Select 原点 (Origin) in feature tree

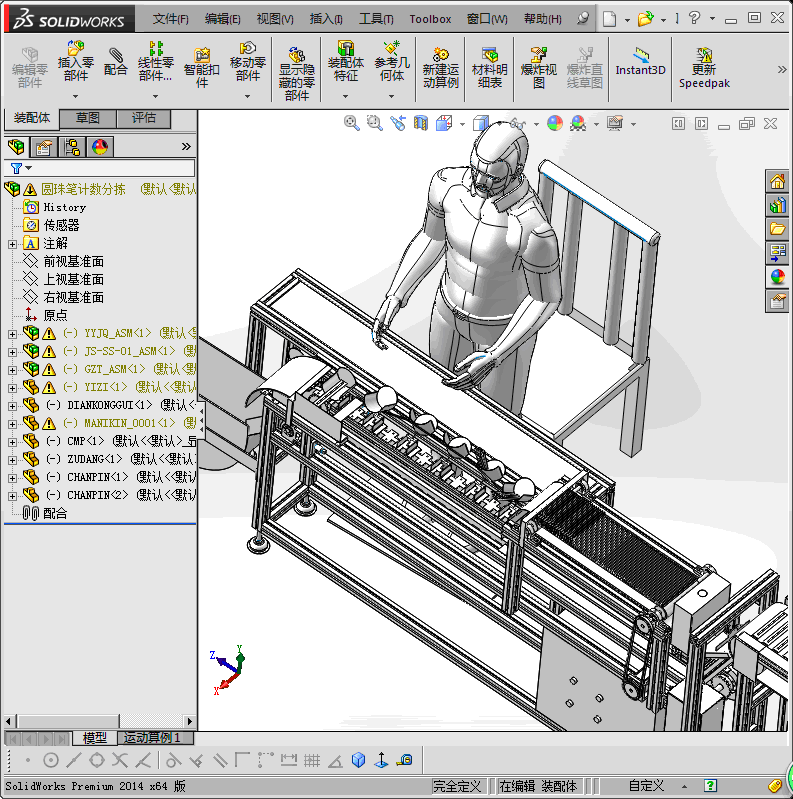point(55,315)
